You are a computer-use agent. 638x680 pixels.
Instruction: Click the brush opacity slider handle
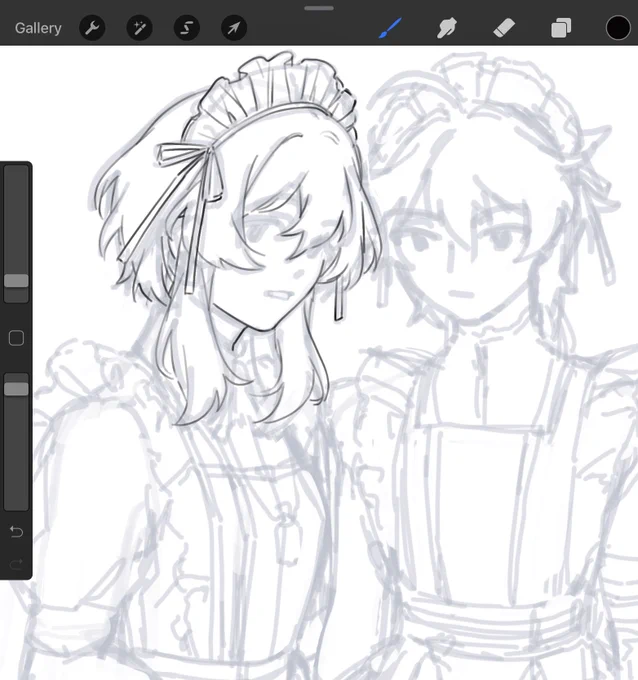click(16, 389)
